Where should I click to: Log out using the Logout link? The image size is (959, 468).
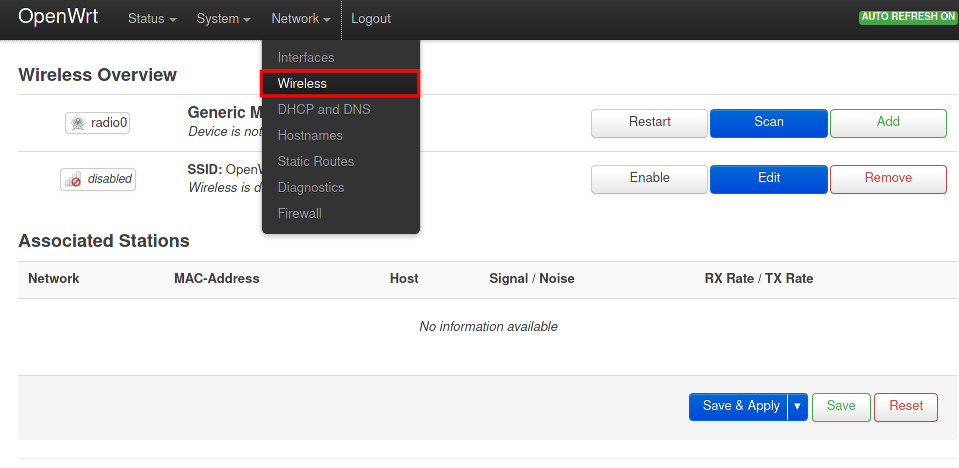point(371,19)
